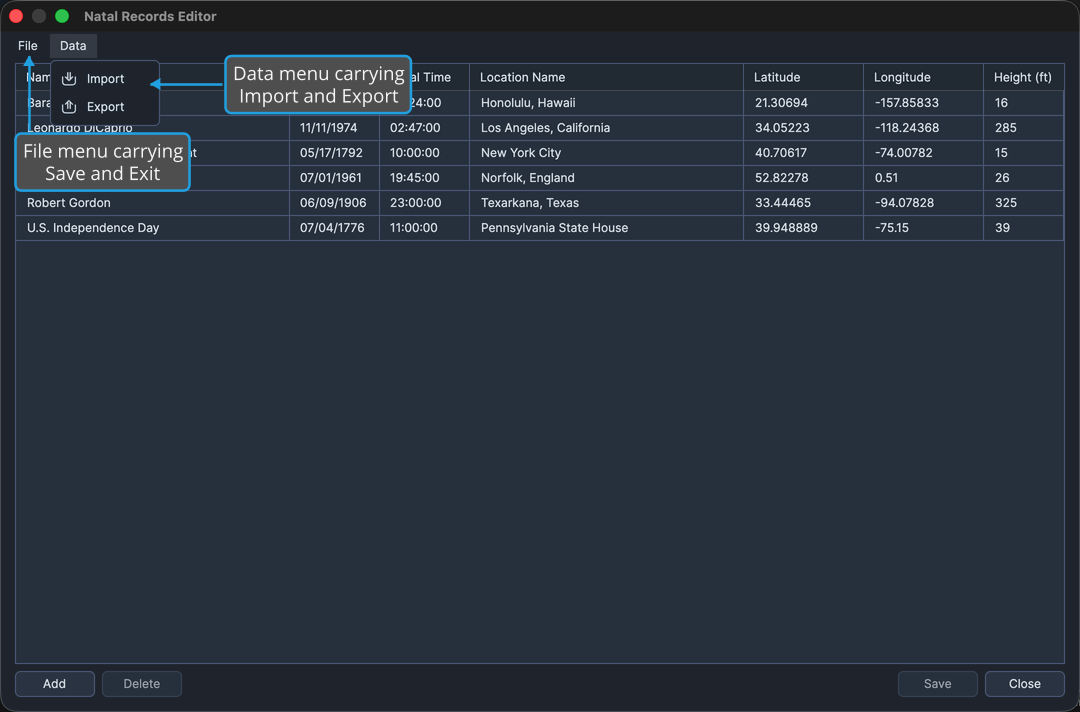Viewport: 1080px width, 712px height.
Task: Click the Height (ft) column header
Action: point(1023,77)
